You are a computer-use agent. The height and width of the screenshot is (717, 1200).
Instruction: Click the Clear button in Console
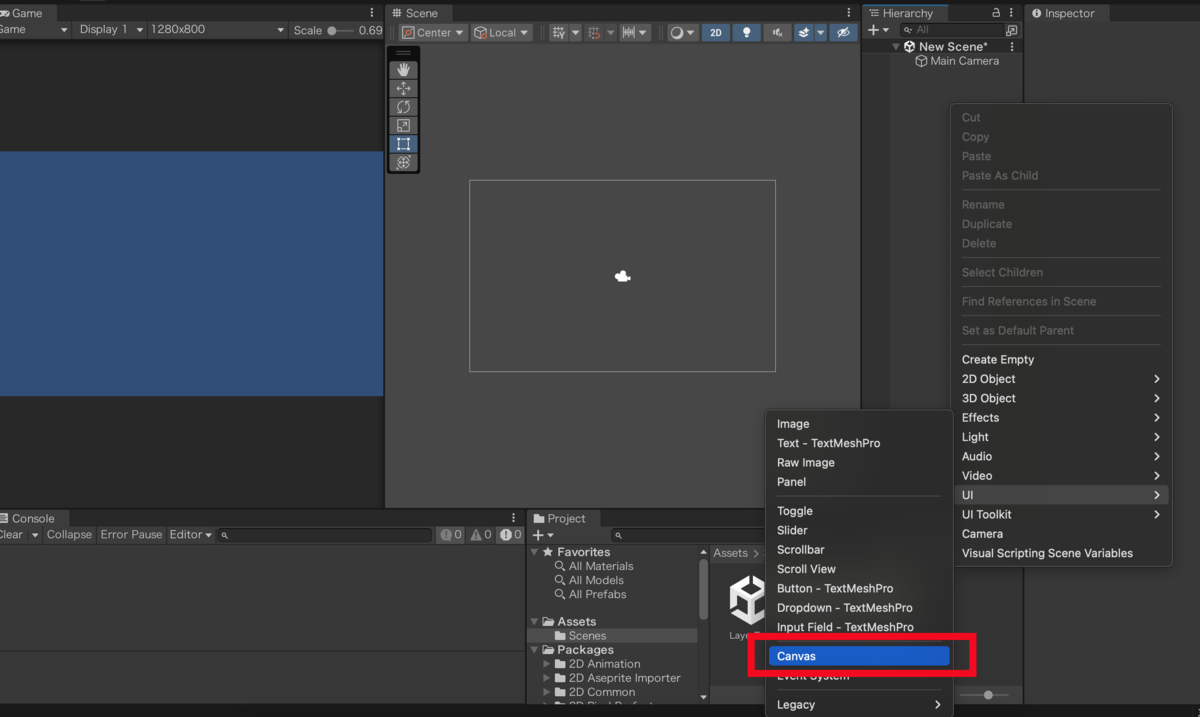coord(12,535)
